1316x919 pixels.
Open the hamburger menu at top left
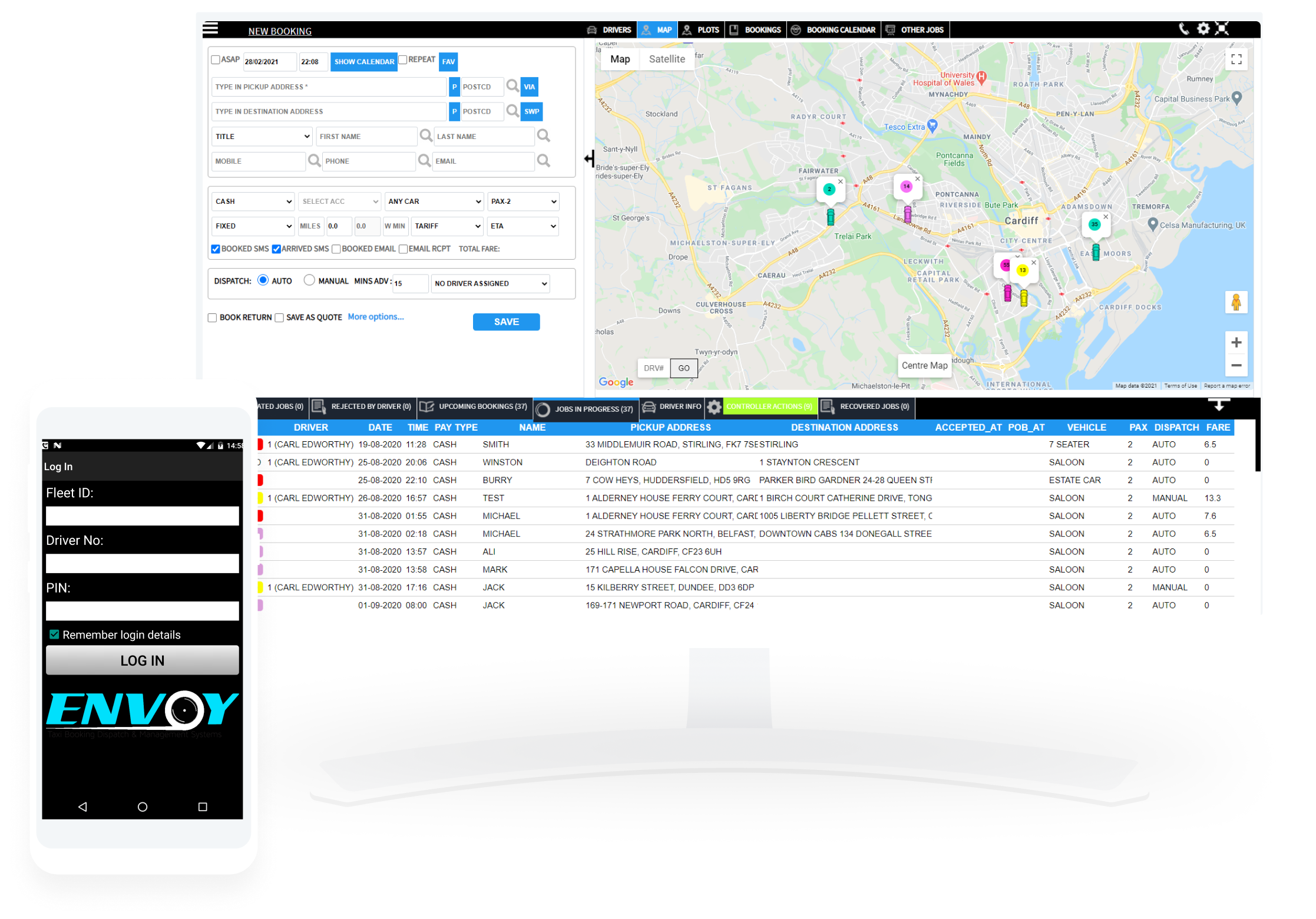tap(211, 28)
